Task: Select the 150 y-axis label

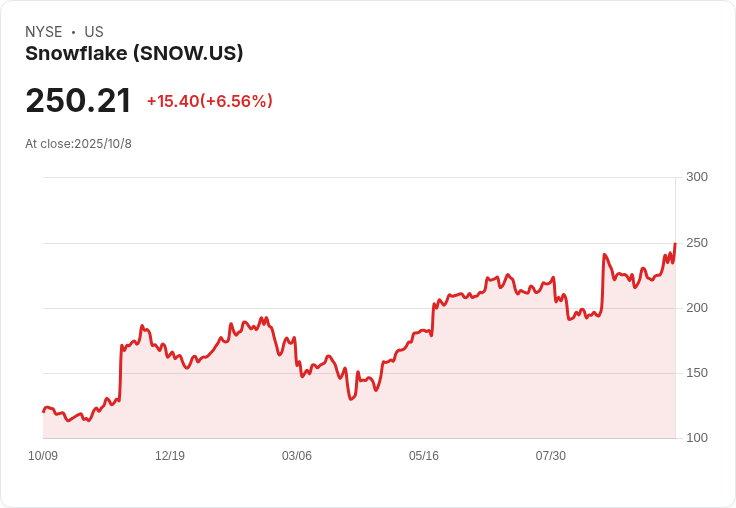Action: 697,373
